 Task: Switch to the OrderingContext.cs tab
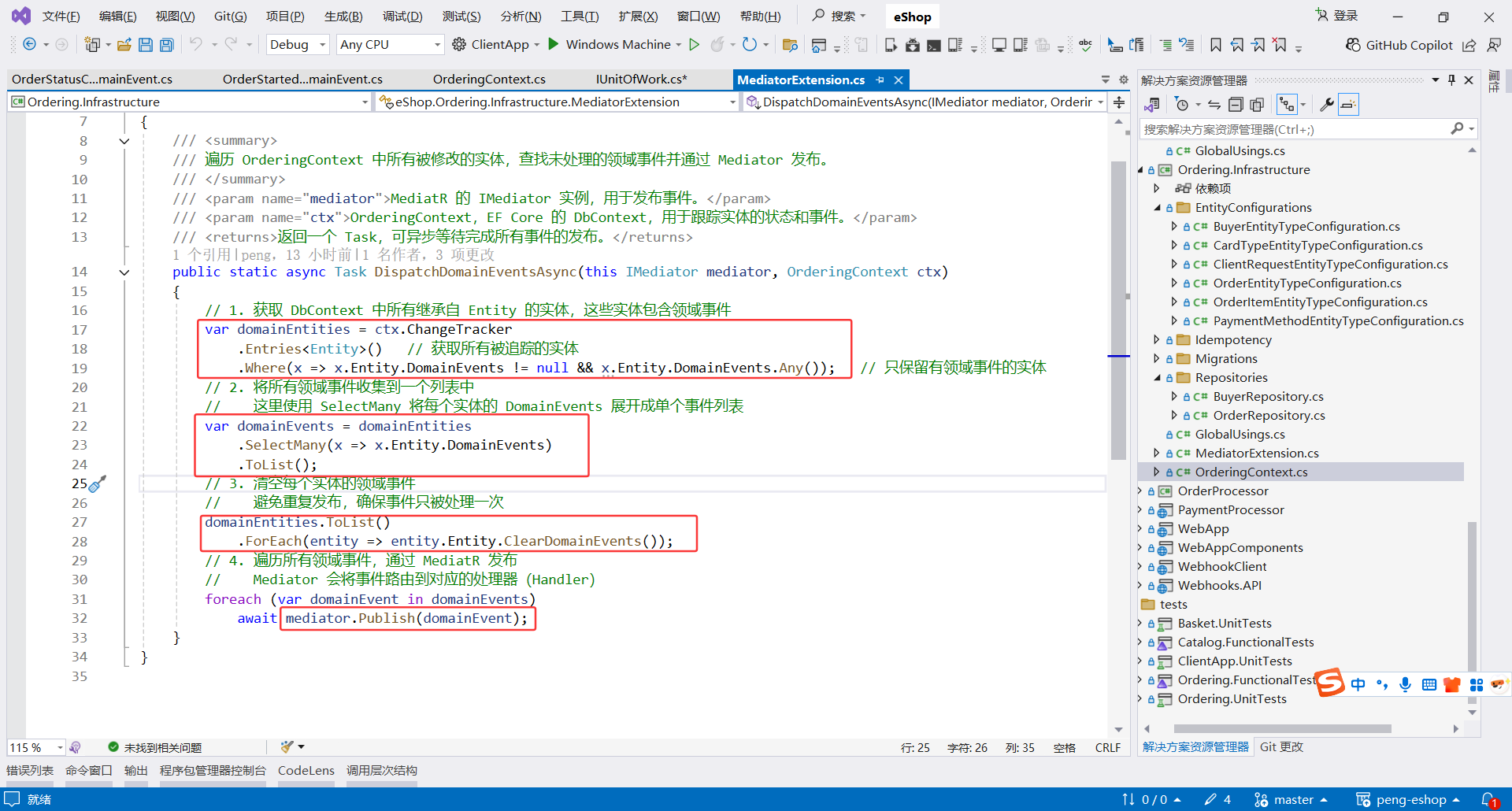pyautogui.click(x=489, y=80)
